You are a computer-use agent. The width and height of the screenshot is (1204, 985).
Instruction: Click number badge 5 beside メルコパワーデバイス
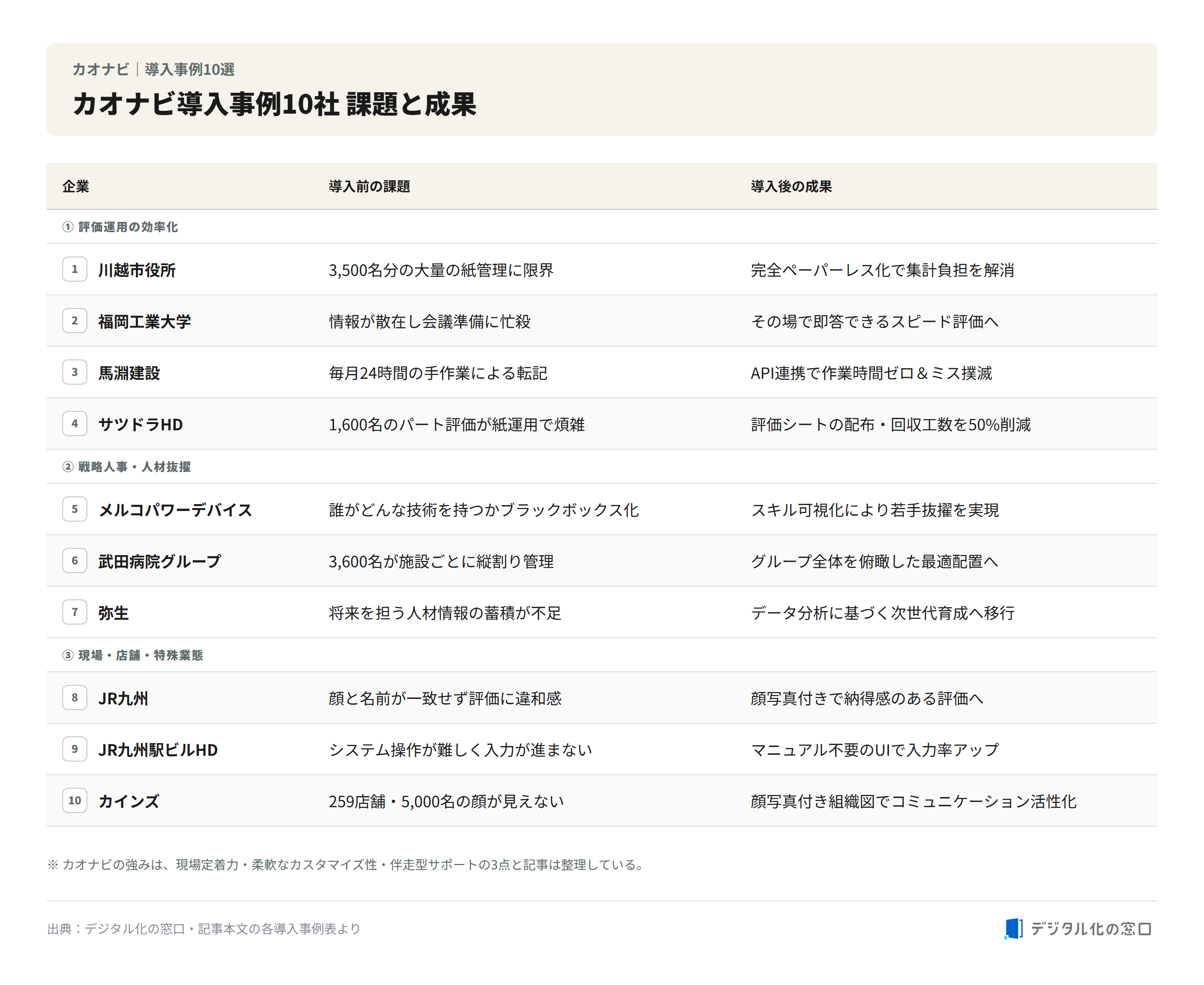pyautogui.click(x=74, y=509)
